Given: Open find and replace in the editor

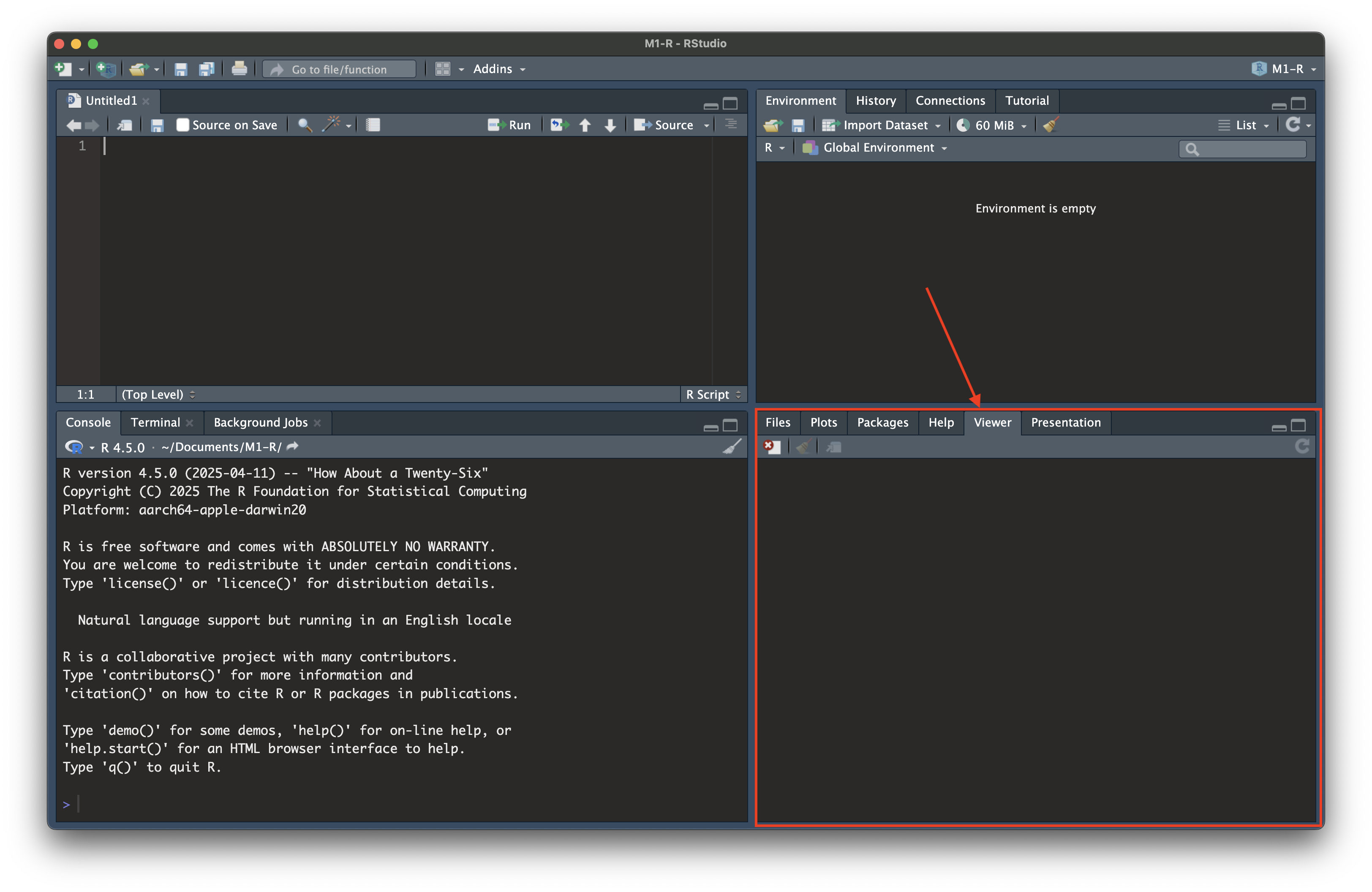Looking at the screenshot, I should [305, 125].
